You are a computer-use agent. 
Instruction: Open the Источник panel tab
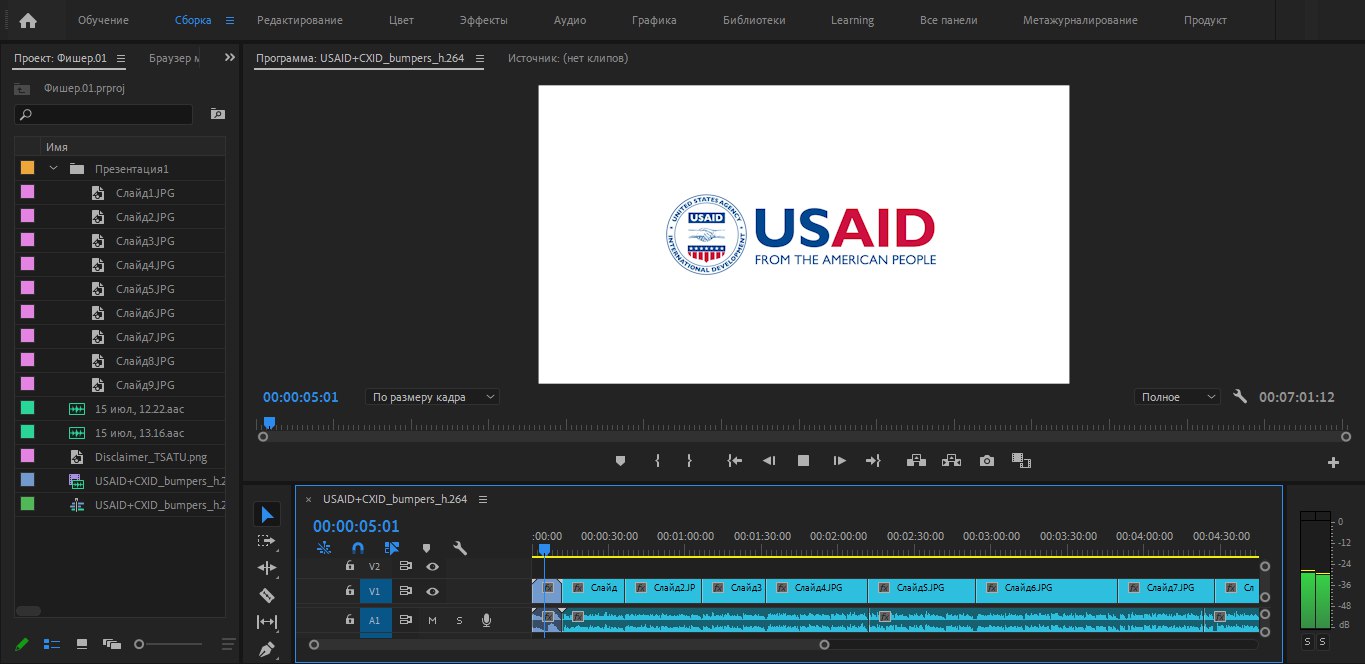pyautogui.click(x=567, y=58)
